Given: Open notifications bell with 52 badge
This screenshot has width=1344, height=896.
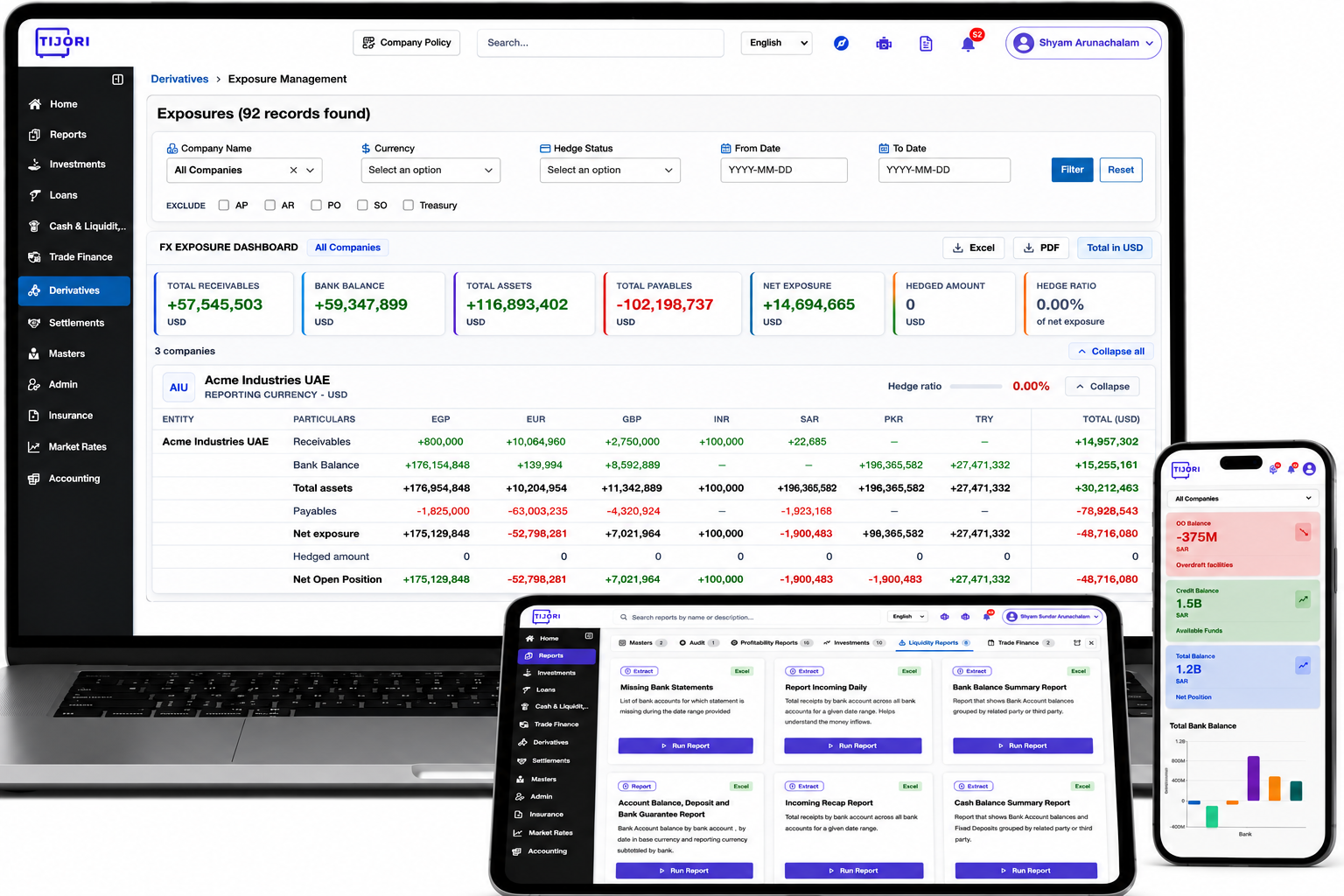Looking at the screenshot, I should (969, 43).
